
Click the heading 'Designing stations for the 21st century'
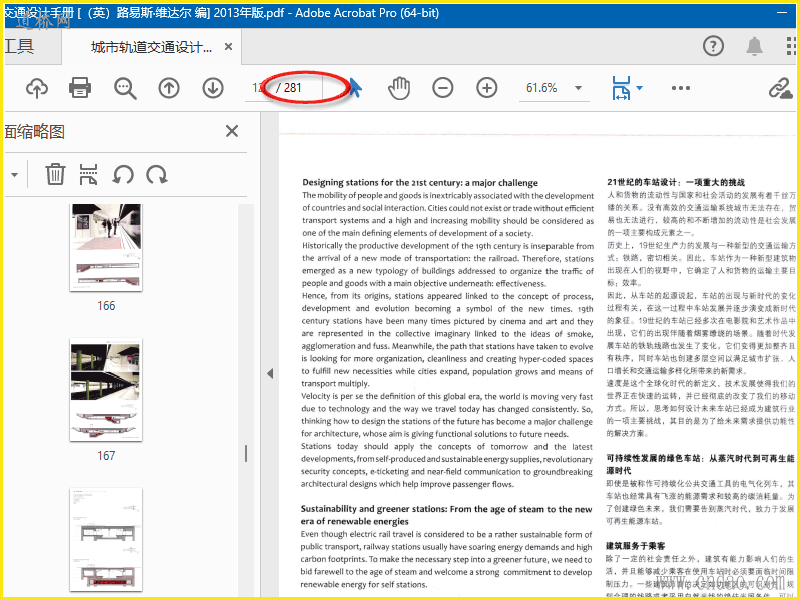tap(420, 183)
